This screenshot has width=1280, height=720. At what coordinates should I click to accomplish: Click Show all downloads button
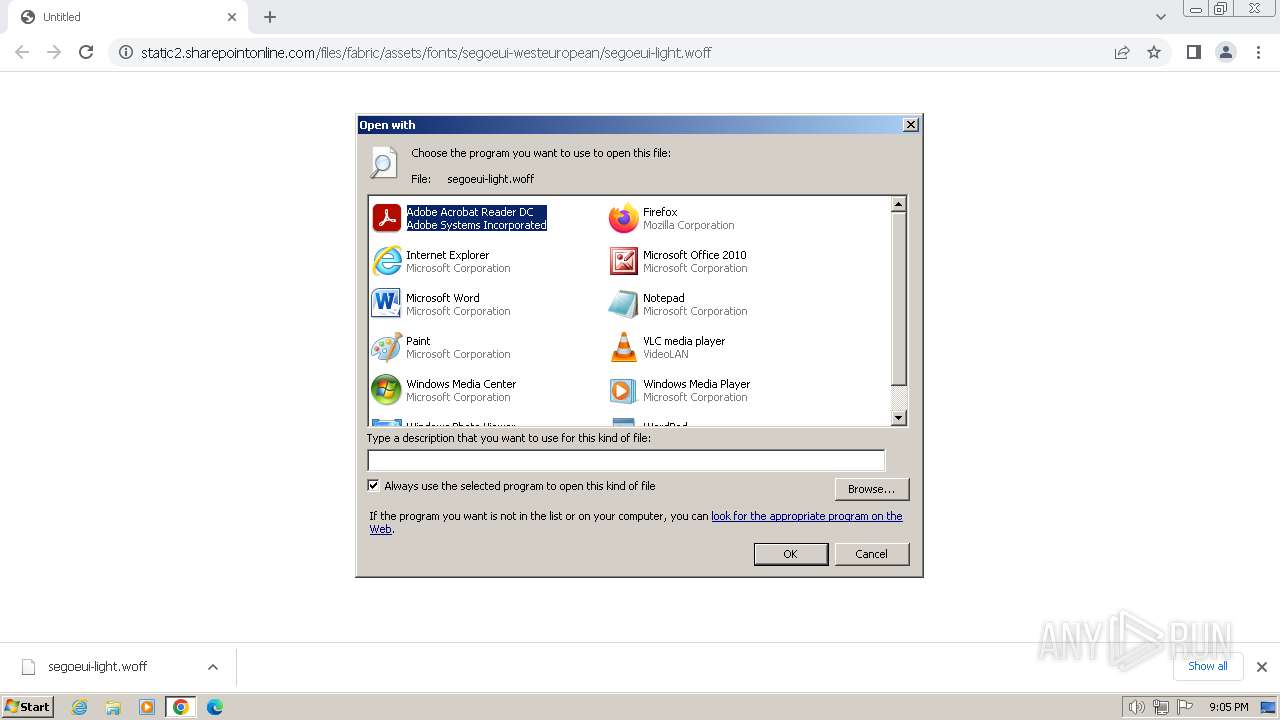[1208, 666]
